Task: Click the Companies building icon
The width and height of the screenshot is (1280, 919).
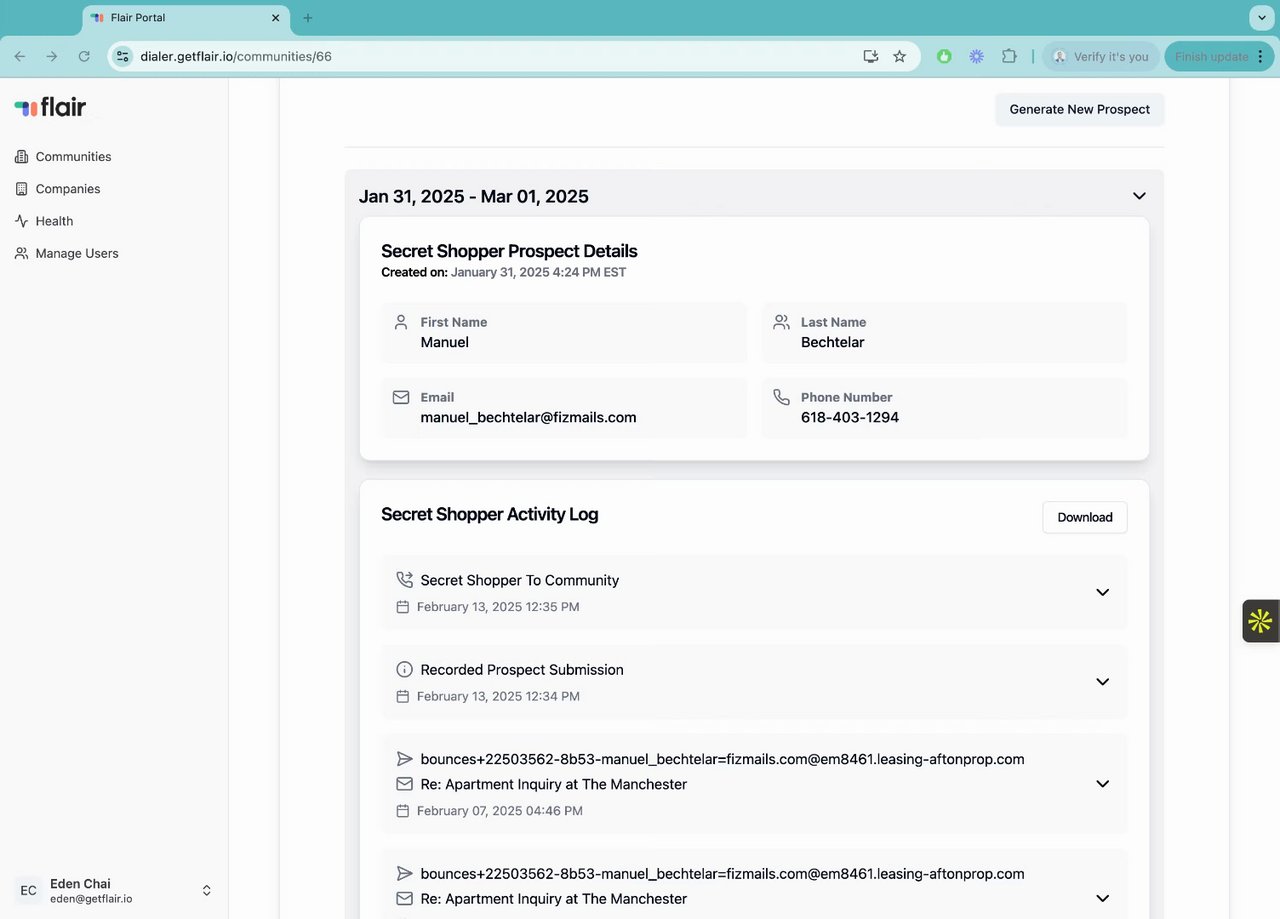Action: [21, 189]
